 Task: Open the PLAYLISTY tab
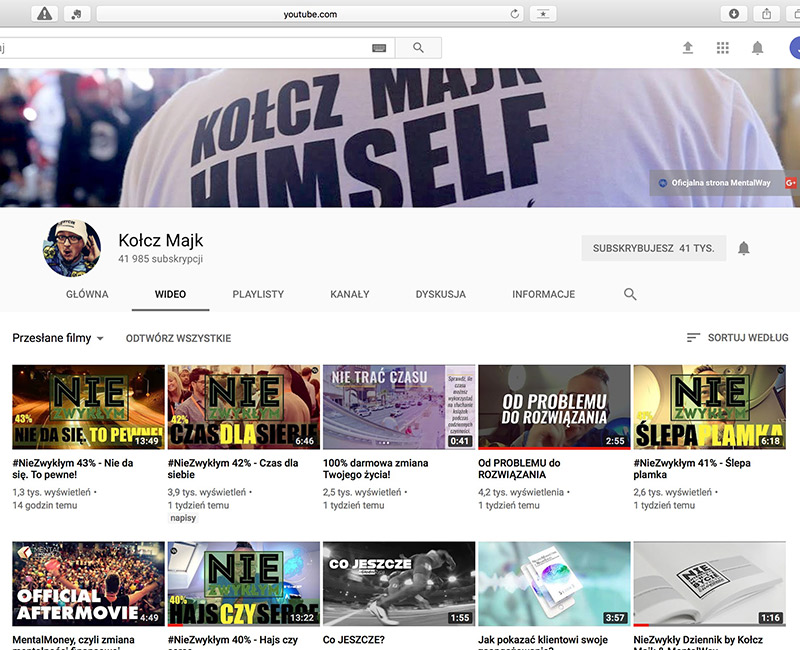[x=258, y=294]
